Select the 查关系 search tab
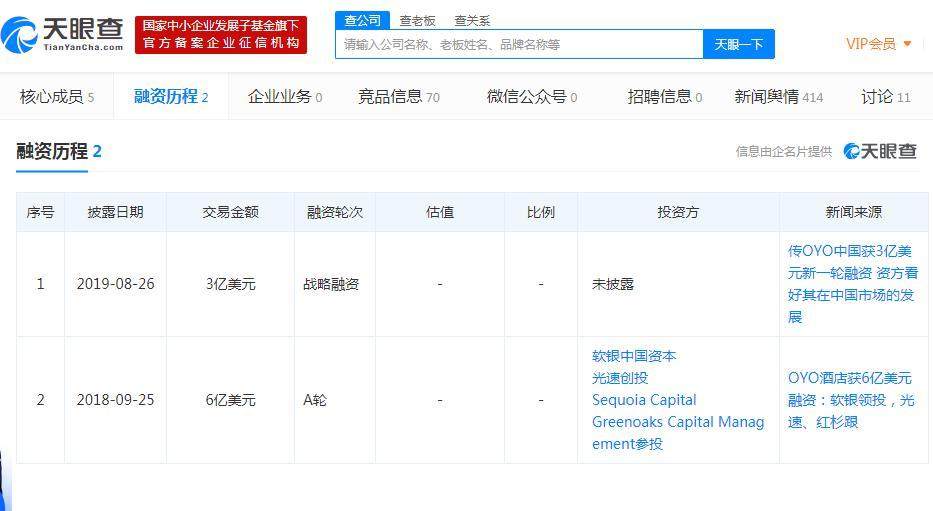 point(472,21)
